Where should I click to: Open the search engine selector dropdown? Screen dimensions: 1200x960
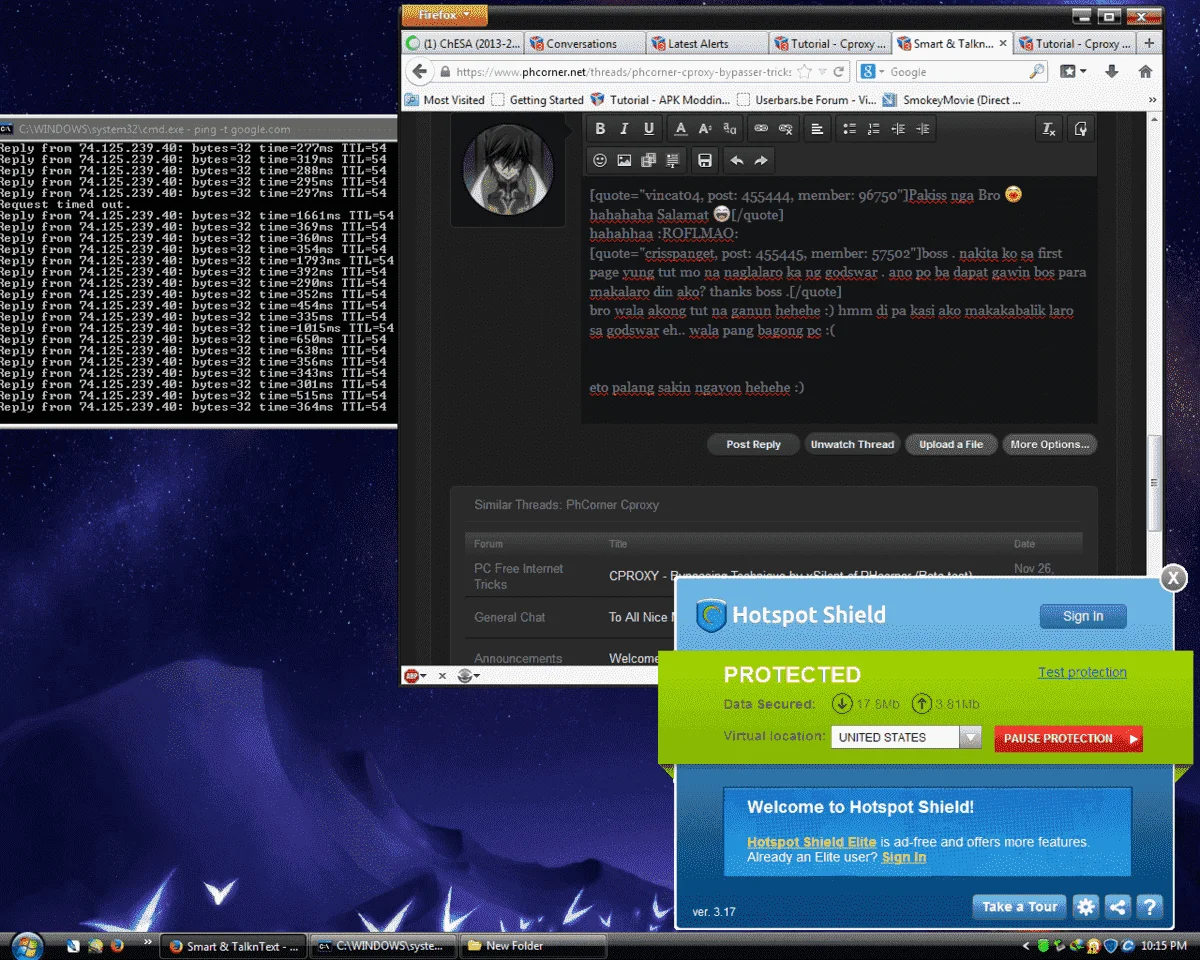(872, 72)
